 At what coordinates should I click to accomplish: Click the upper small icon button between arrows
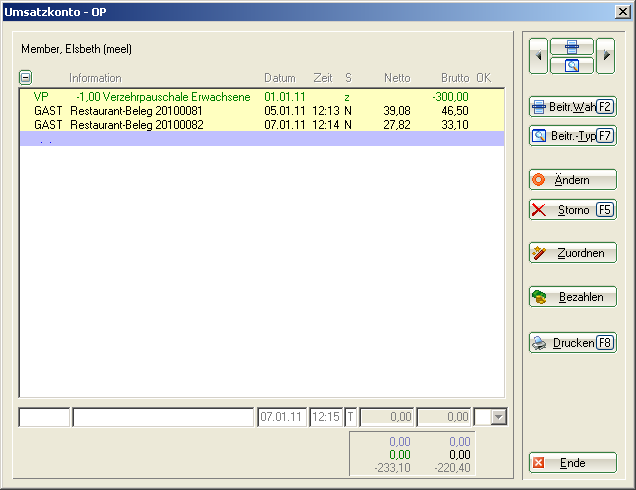pos(572,47)
